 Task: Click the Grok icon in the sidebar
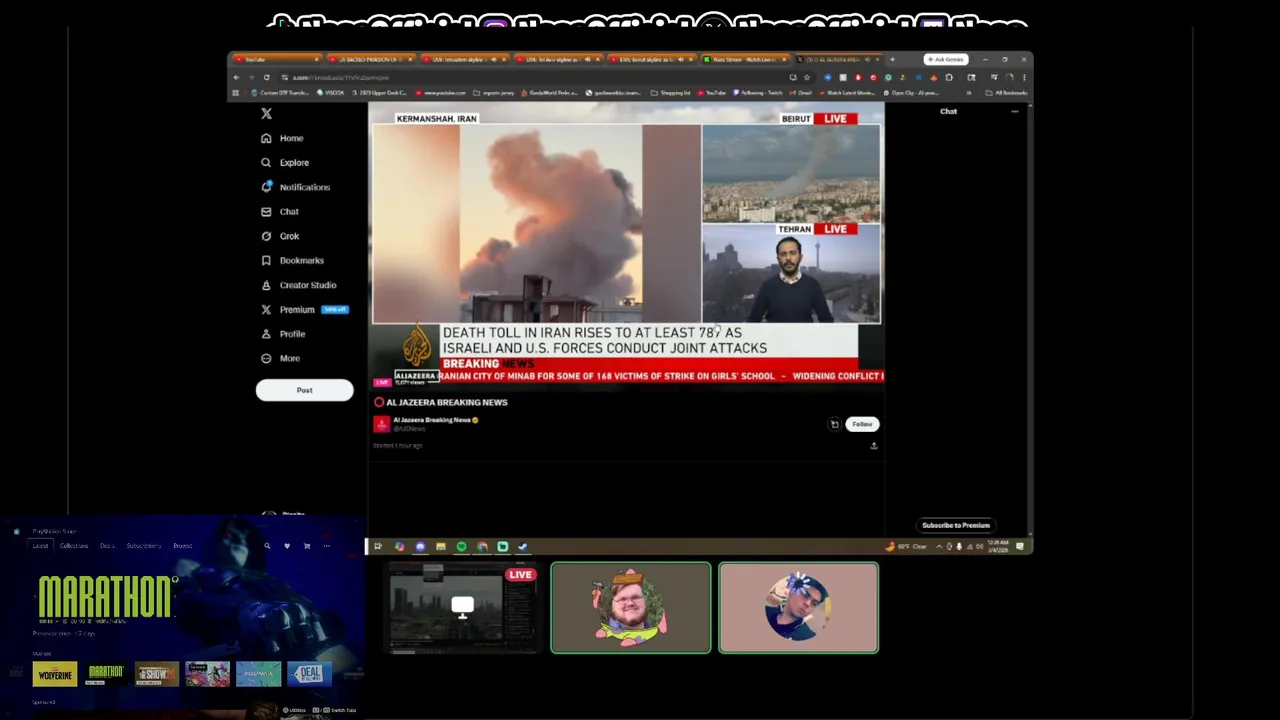click(x=266, y=236)
